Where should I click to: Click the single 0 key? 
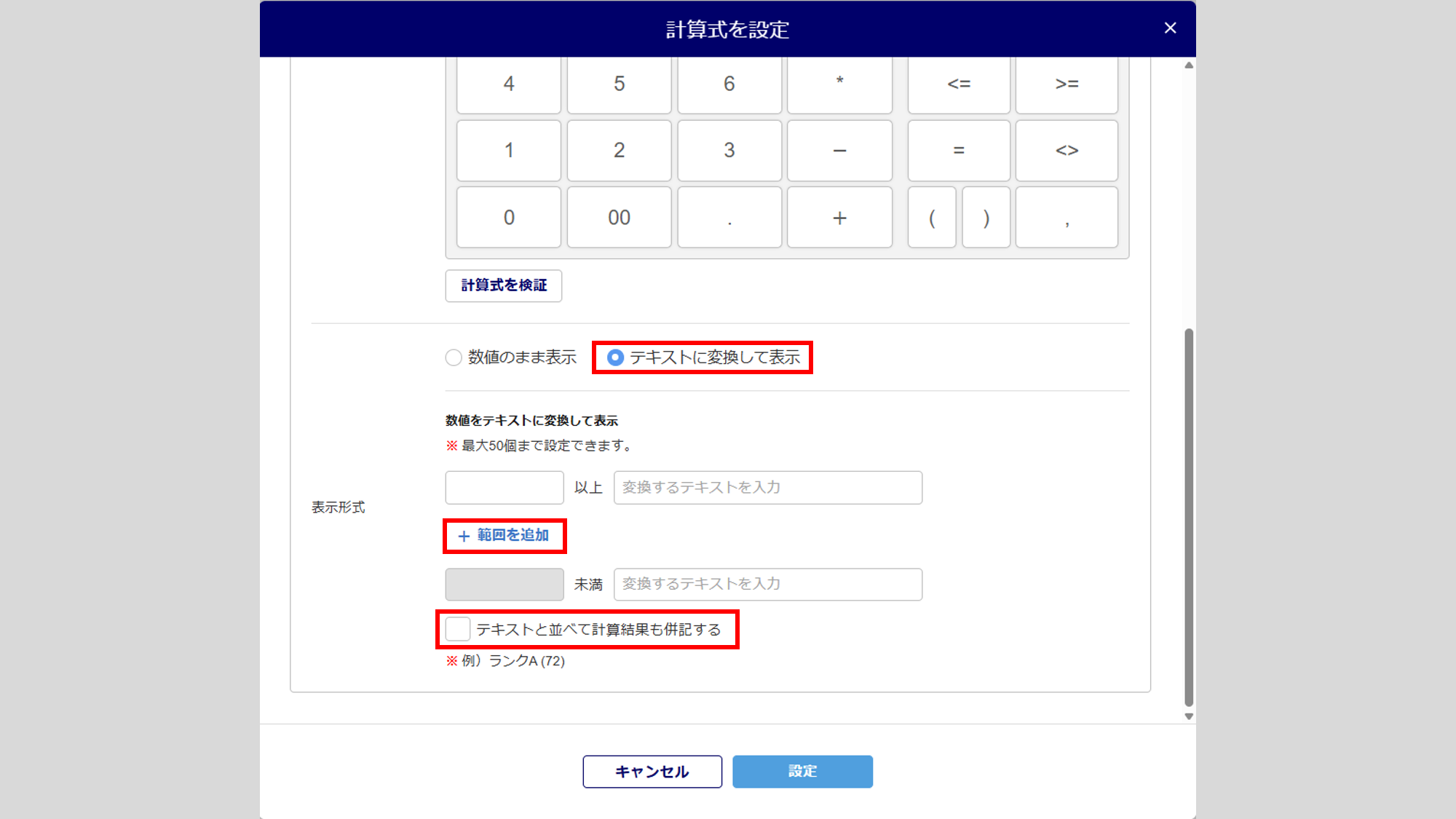tap(509, 217)
